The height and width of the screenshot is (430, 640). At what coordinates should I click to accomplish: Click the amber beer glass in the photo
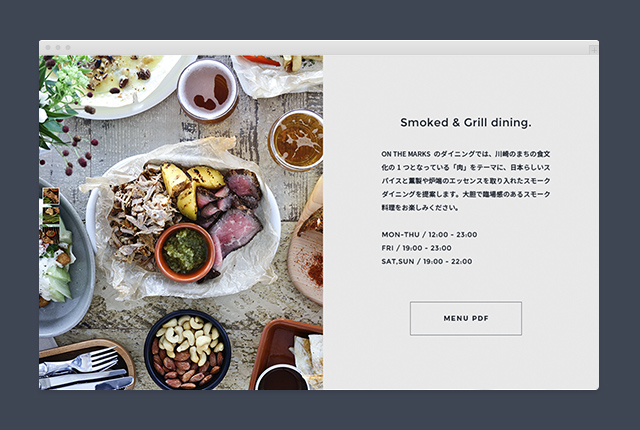click(x=297, y=140)
